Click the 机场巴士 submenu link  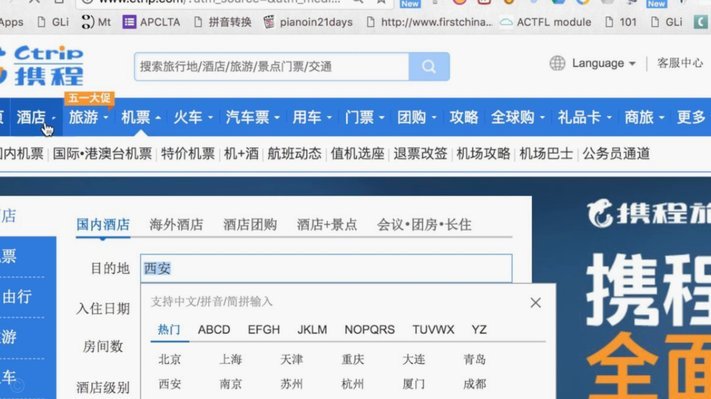(546, 154)
